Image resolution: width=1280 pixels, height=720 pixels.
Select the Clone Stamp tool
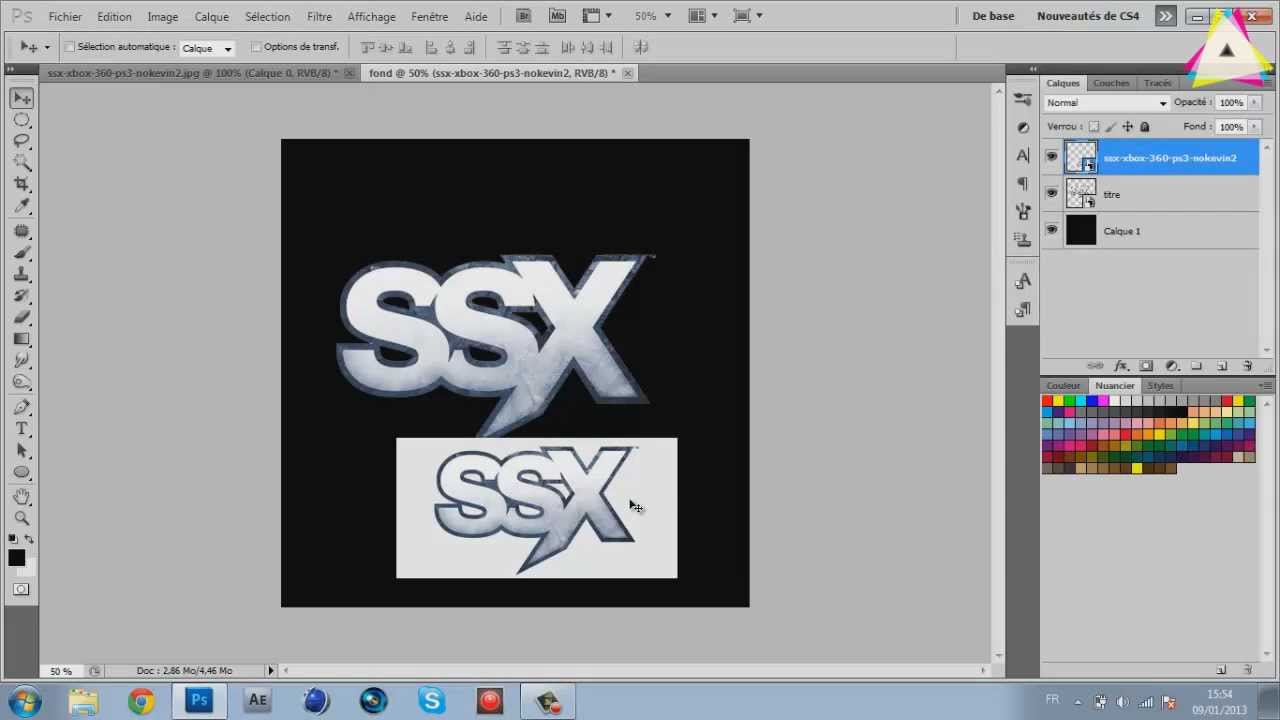point(22,274)
